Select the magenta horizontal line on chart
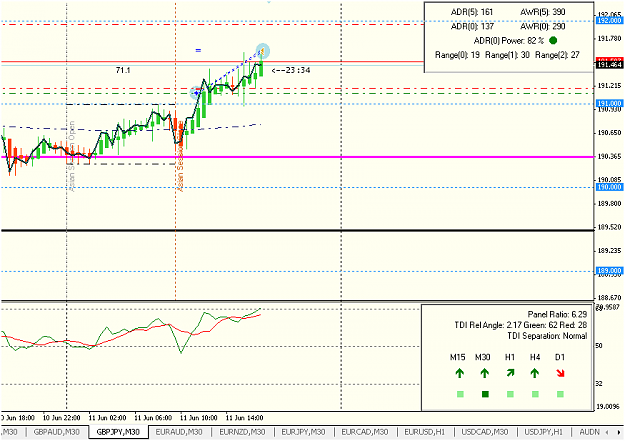 click(x=297, y=157)
